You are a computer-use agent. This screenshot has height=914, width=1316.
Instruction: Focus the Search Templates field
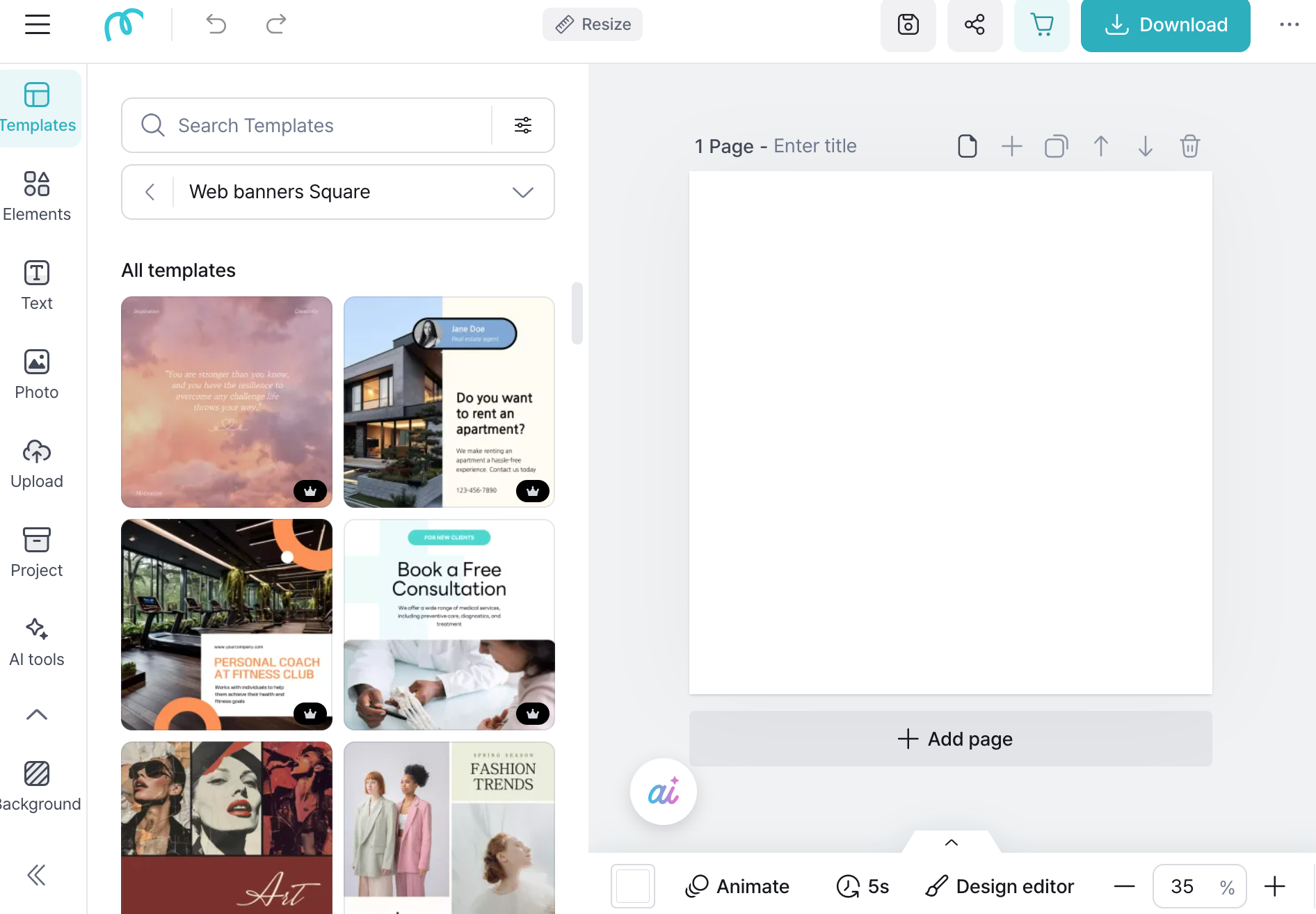click(x=306, y=125)
